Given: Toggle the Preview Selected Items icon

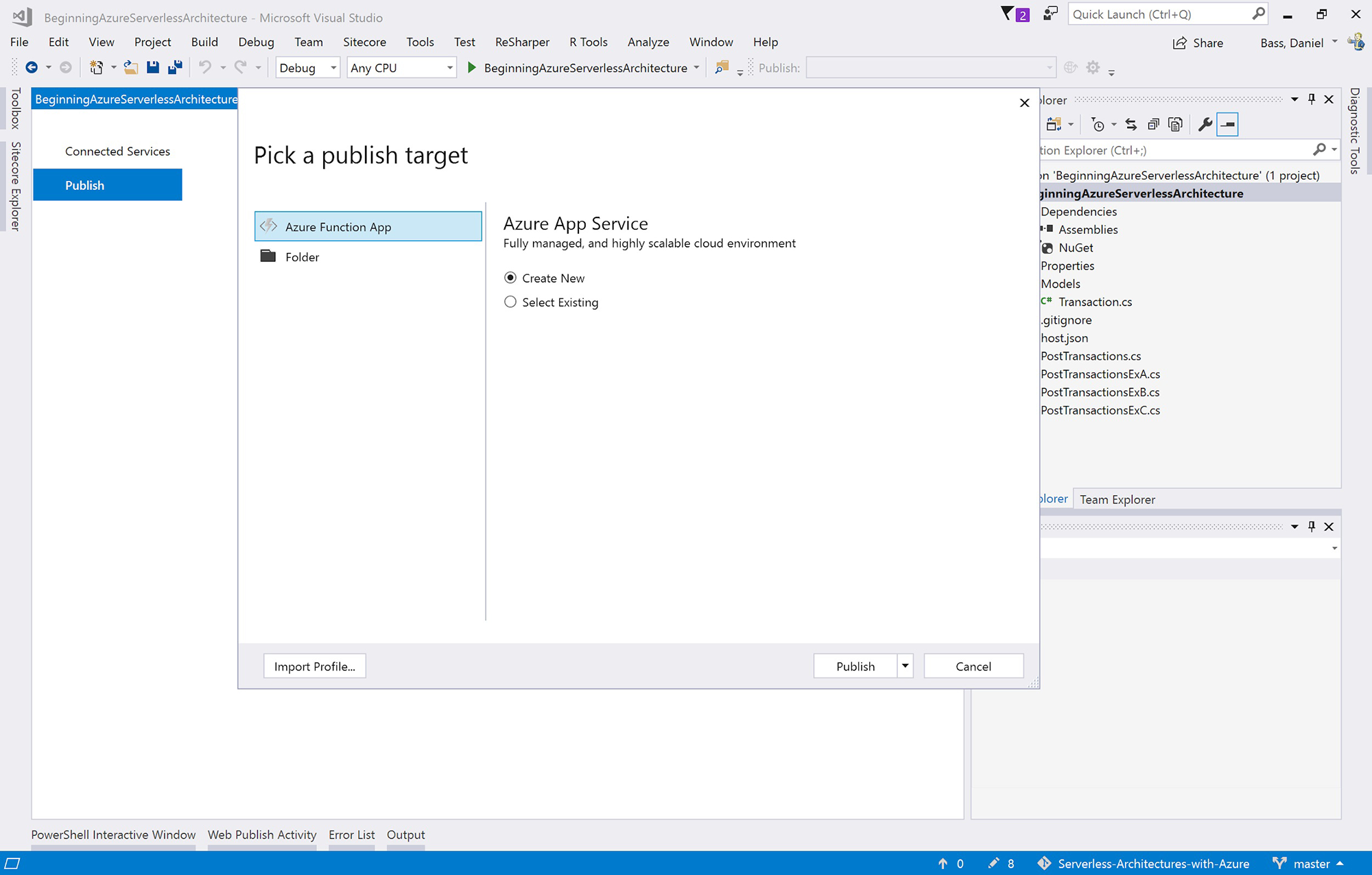Looking at the screenshot, I should (x=1227, y=124).
